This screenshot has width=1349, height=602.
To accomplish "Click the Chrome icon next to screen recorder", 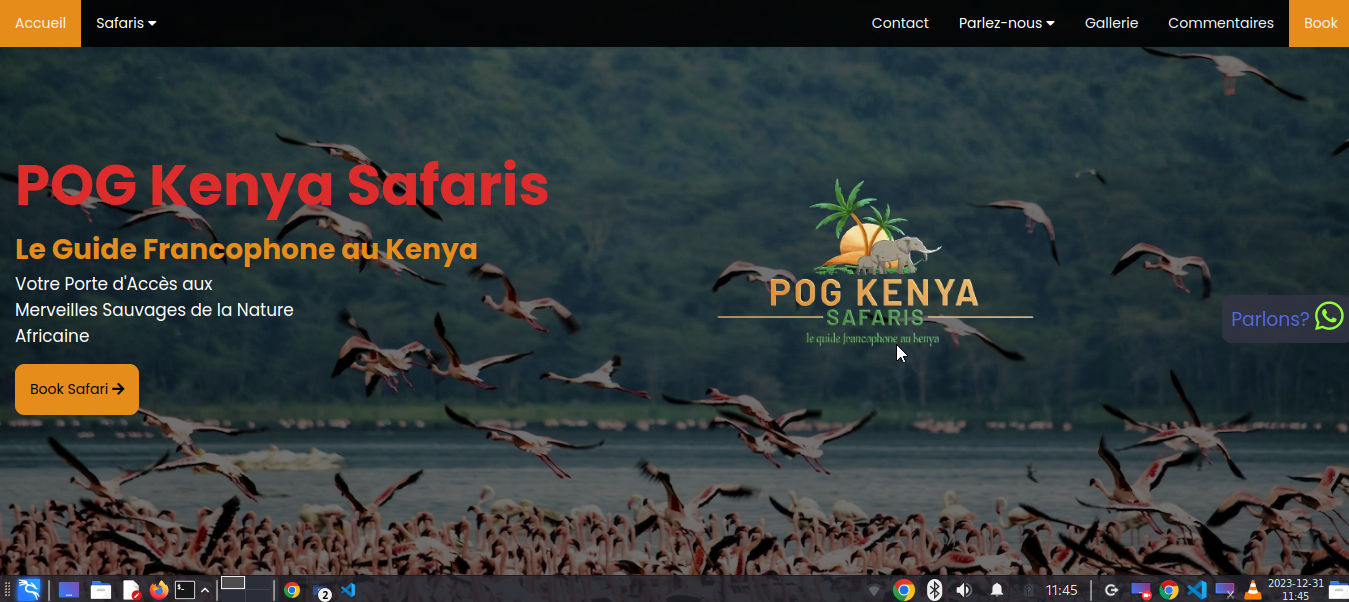I will 1169,590.
